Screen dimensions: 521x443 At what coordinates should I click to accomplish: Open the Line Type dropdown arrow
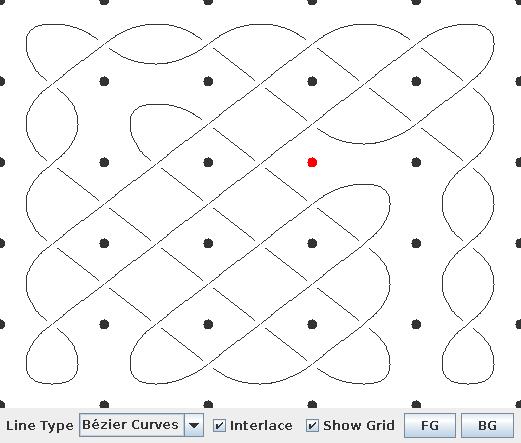[194, 425]
